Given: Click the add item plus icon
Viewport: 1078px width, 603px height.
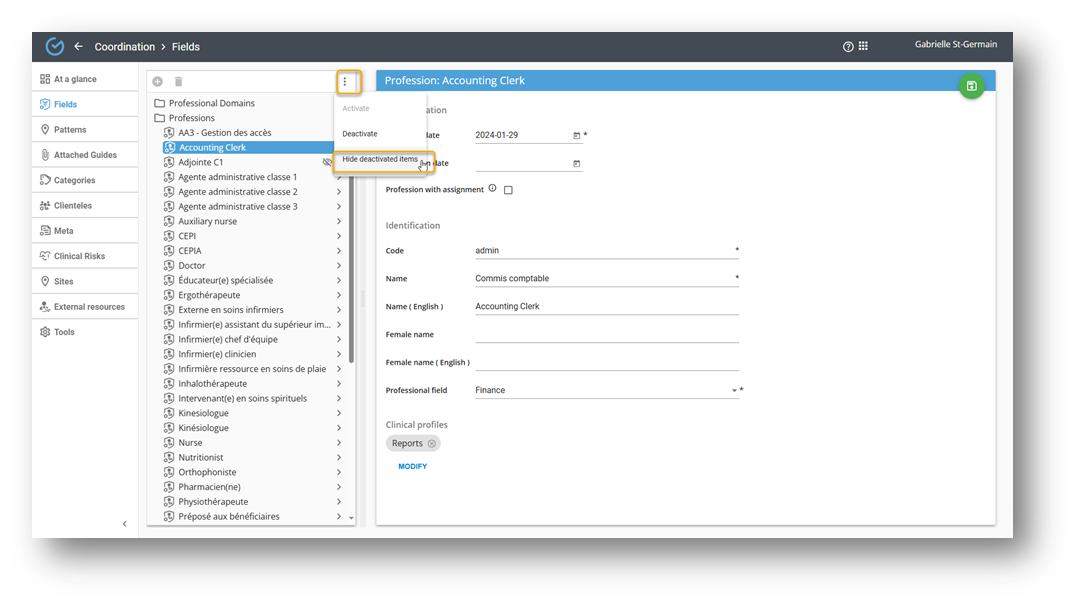Looking at the screenshot, I should pyautogui.click(x=158, y=82).
